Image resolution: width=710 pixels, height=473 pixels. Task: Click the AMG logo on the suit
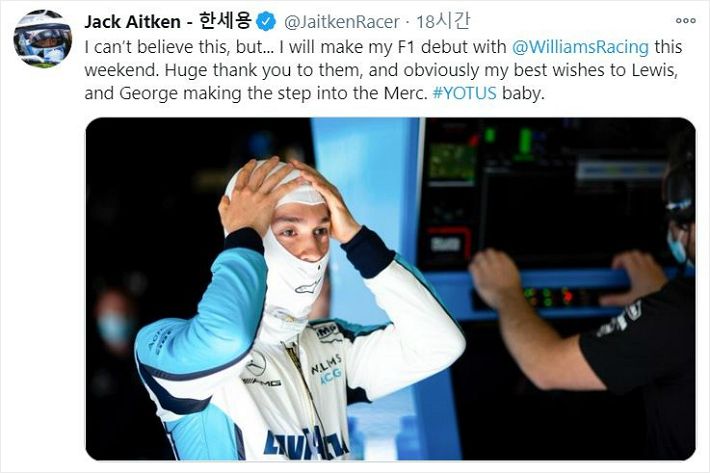pos(262,382)
